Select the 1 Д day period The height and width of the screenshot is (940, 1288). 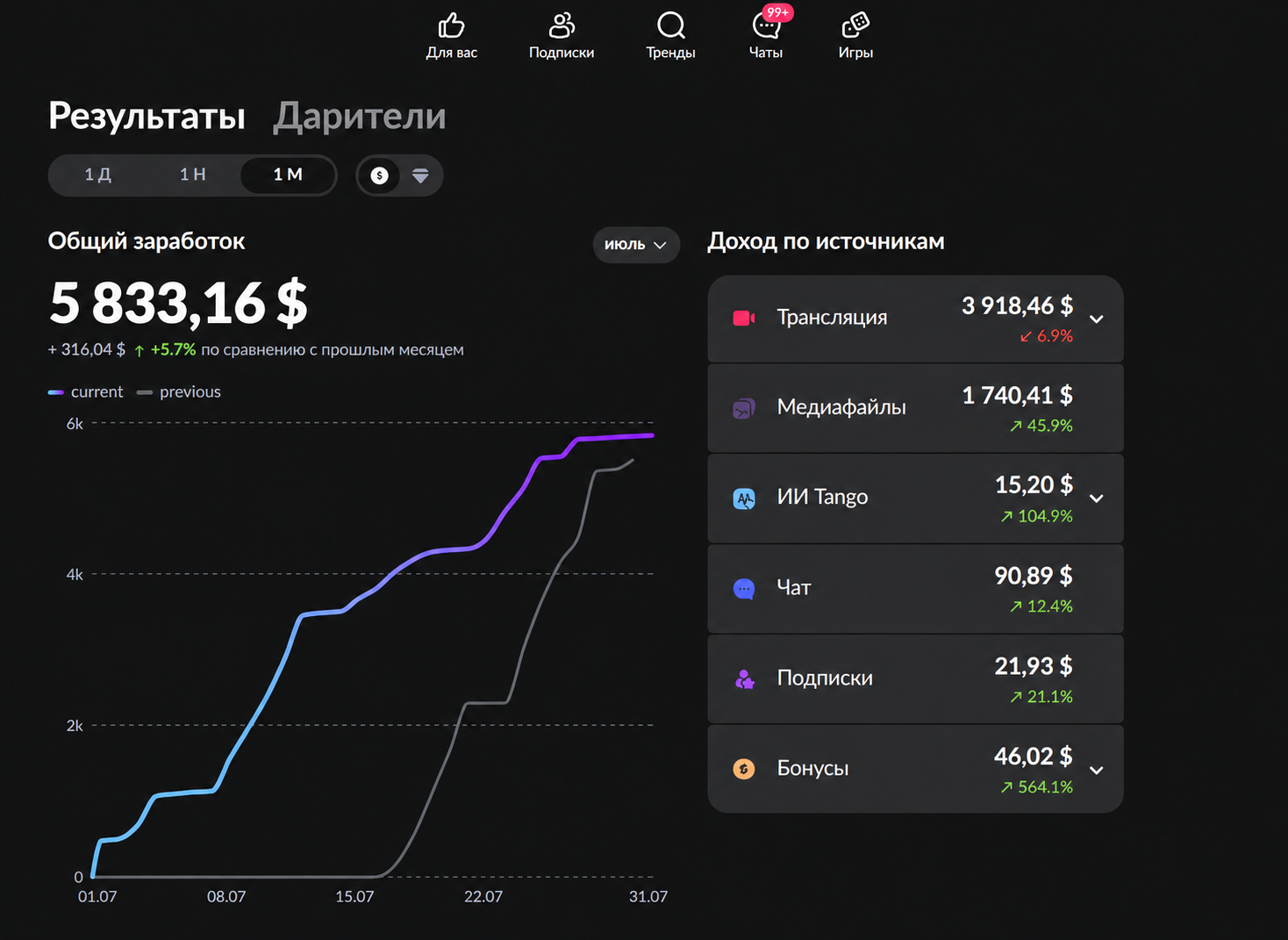[x=97, y=175]
